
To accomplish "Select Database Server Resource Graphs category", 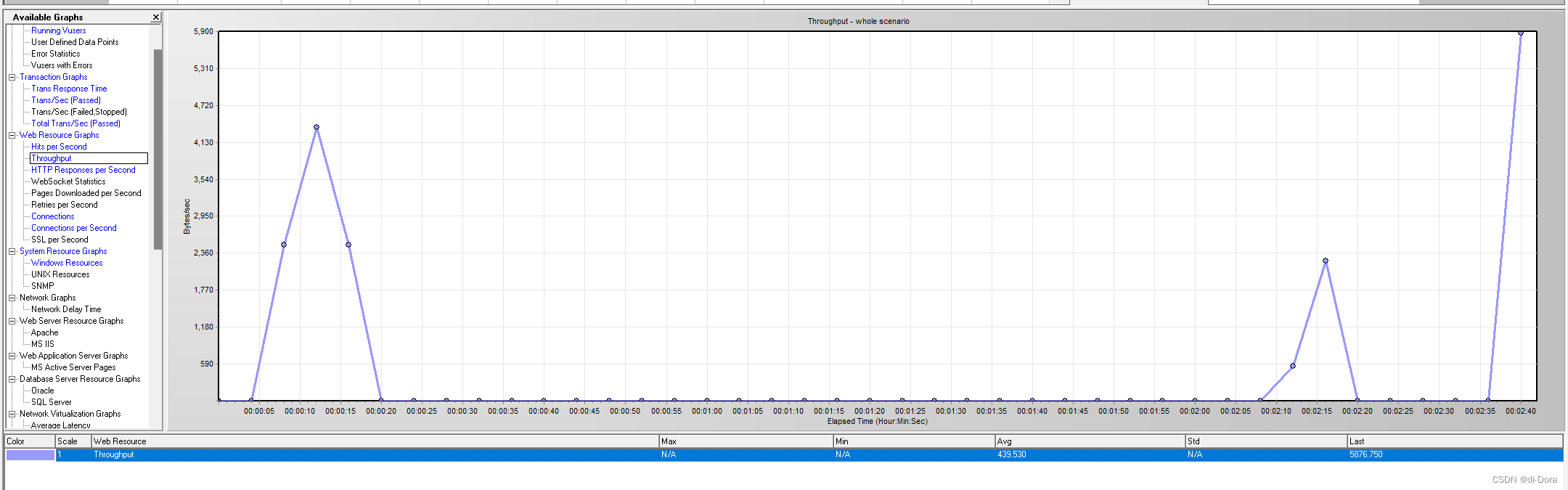I will (x=80, y=379).
